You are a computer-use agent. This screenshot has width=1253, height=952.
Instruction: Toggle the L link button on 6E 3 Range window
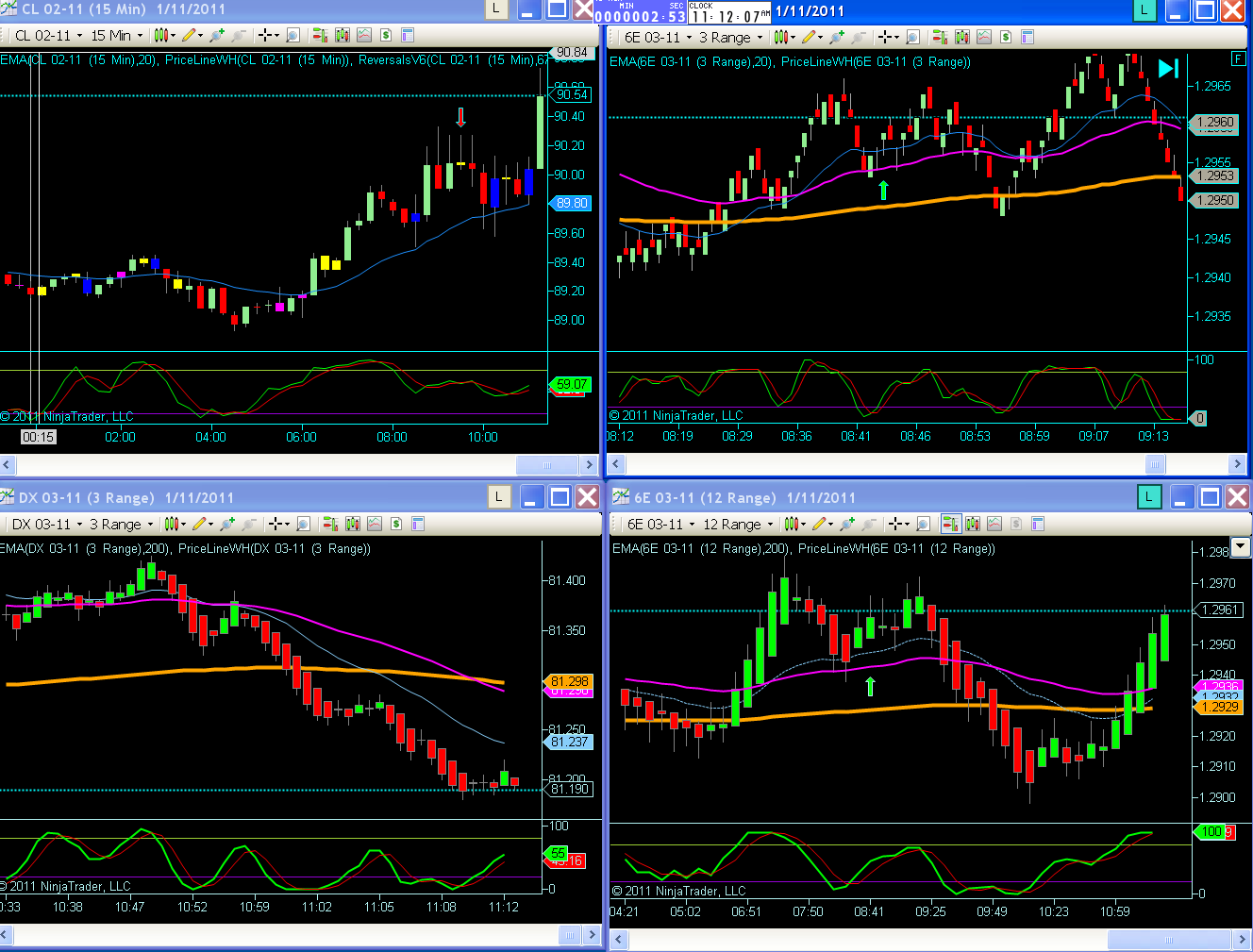coord(1144,10)
